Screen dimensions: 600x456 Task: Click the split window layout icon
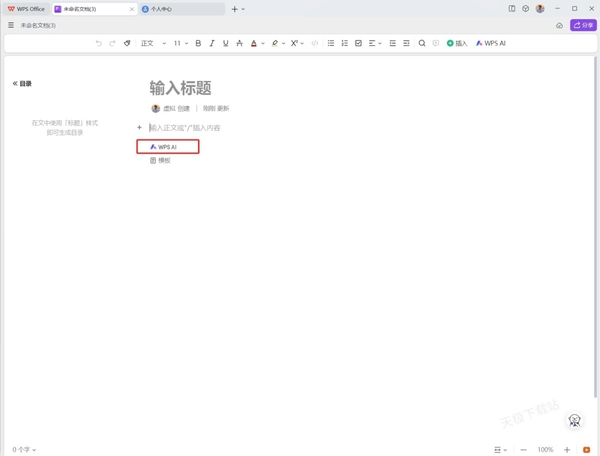(512, 9)
